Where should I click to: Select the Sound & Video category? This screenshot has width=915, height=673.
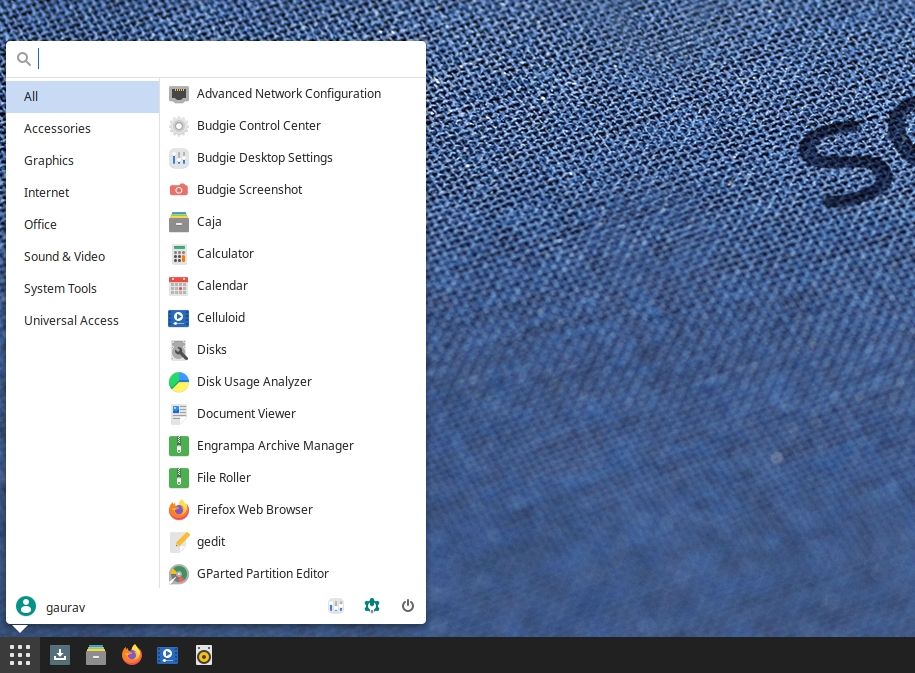pos(83,257)
